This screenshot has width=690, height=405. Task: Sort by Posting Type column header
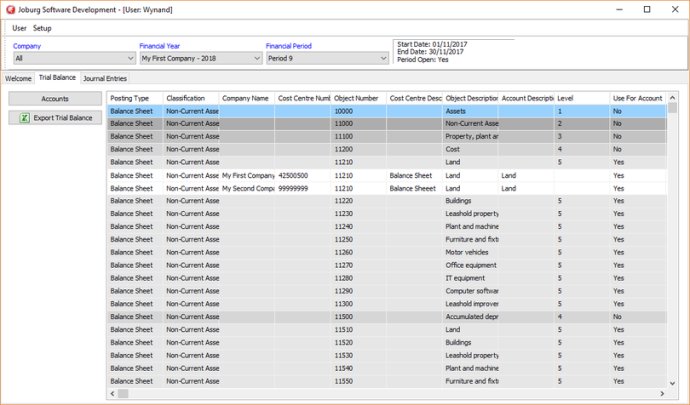(135, 98)
